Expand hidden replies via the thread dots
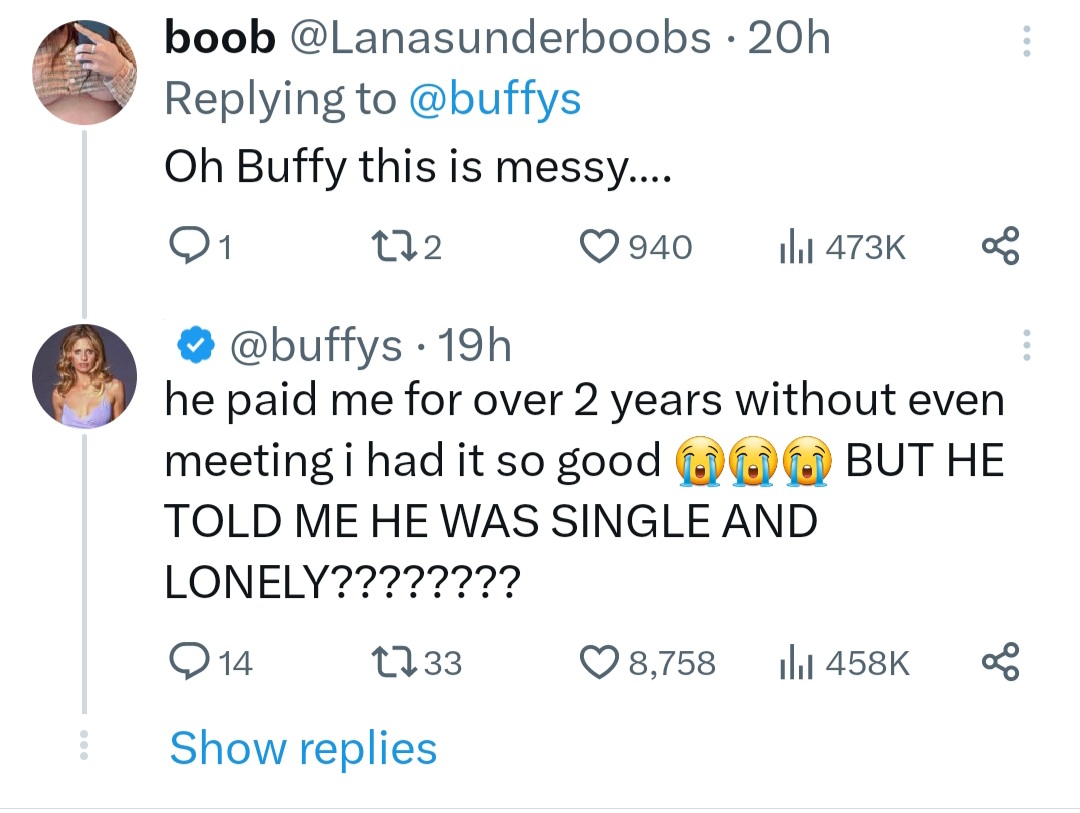 click(84, 747)
